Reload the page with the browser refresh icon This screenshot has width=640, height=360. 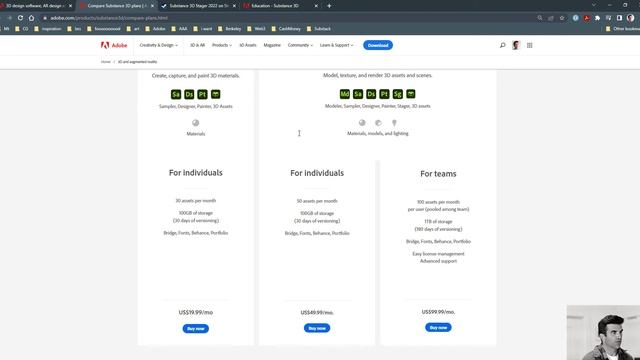tap(20, 18)
